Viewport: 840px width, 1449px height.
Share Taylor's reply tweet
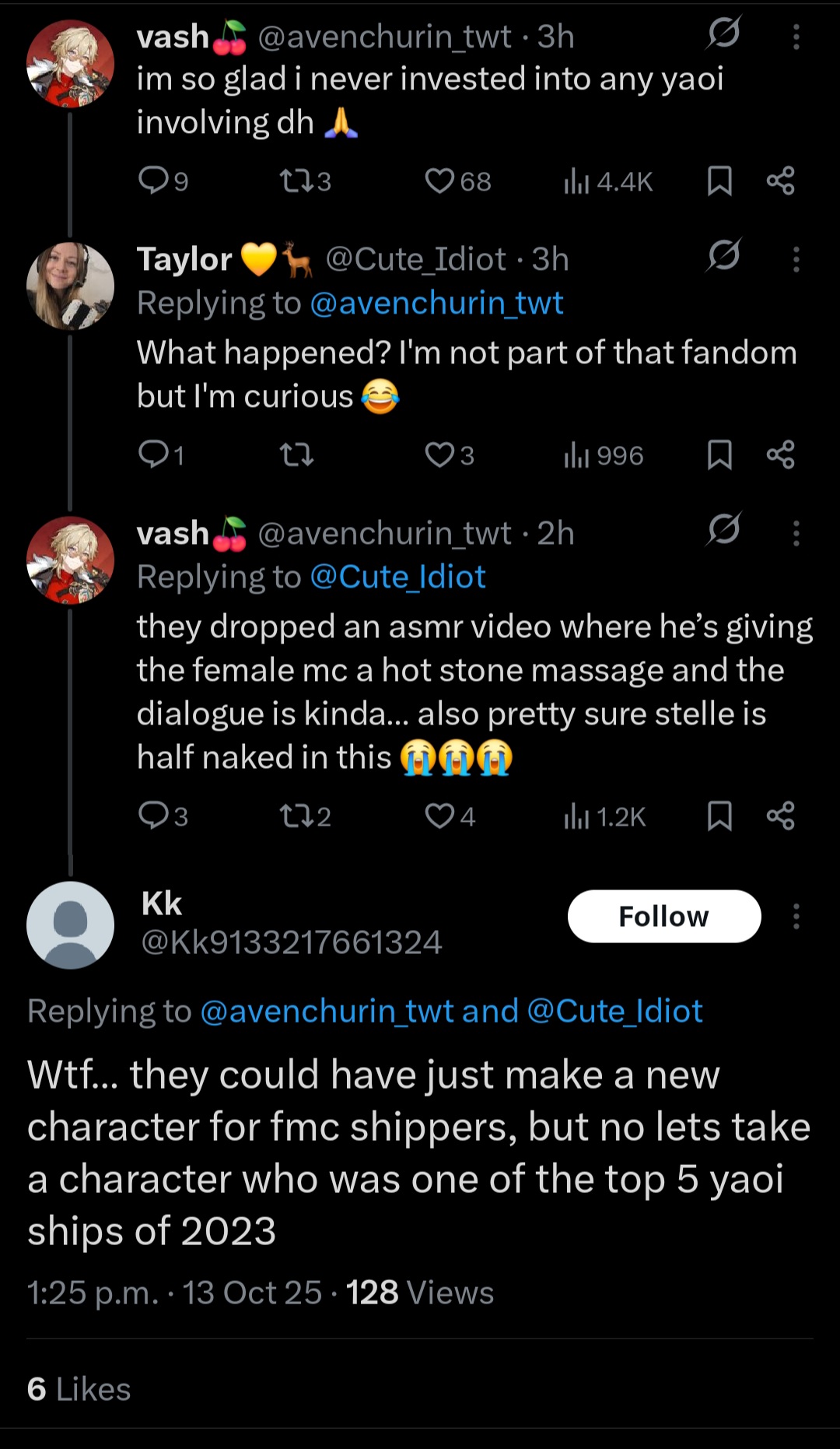pyautogui.click(x=781, y=455)
